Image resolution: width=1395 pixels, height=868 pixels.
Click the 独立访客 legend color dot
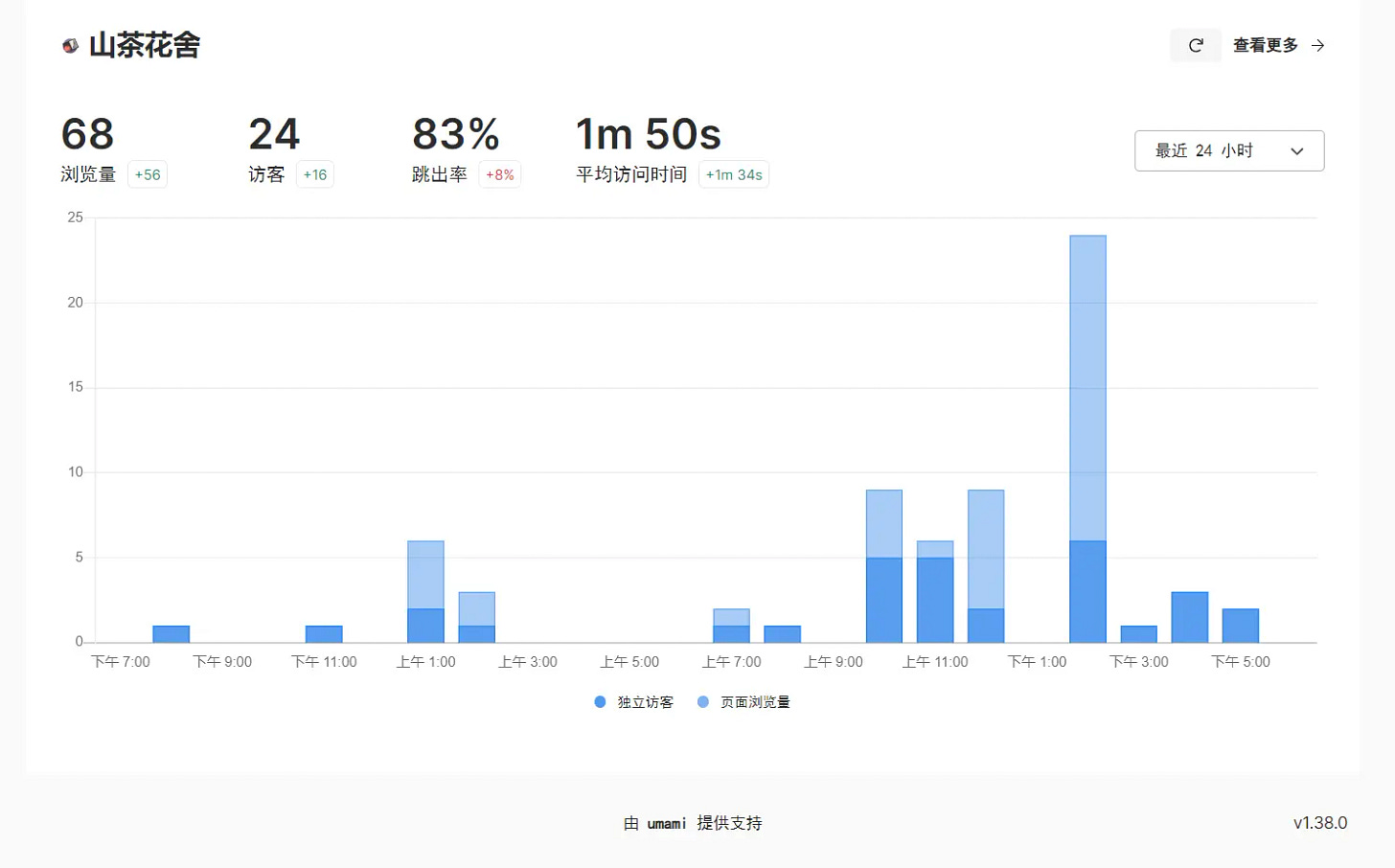coord(600,702)
